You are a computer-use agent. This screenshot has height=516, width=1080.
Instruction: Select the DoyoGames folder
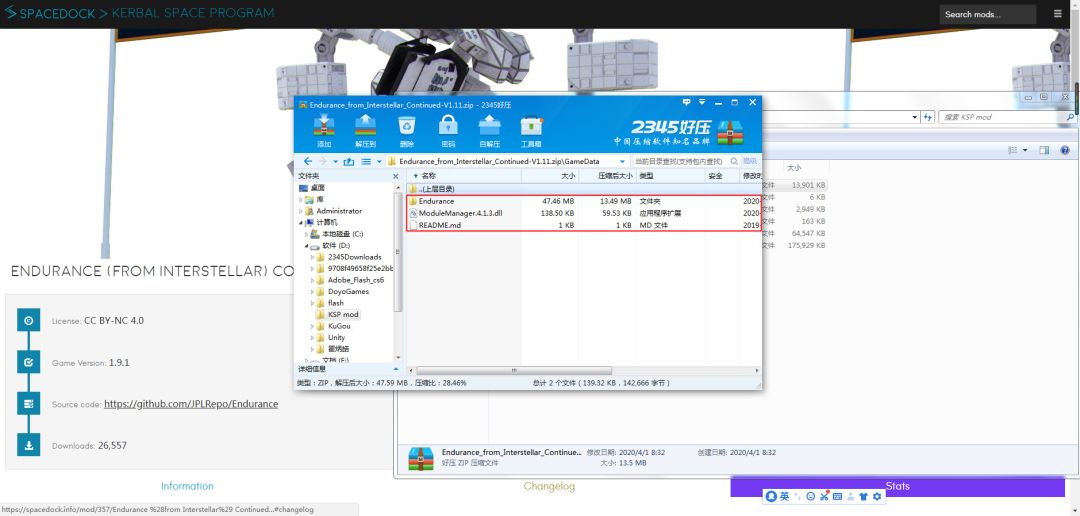point(342,291)
